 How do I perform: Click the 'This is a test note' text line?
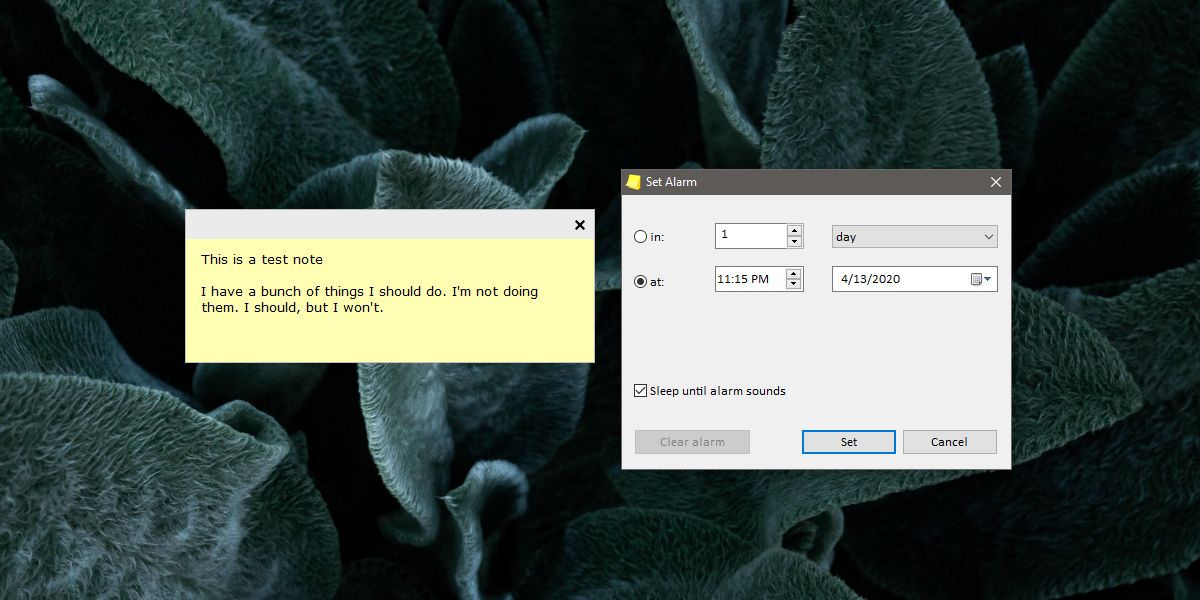pyautogui.click(x=262, y=259)
